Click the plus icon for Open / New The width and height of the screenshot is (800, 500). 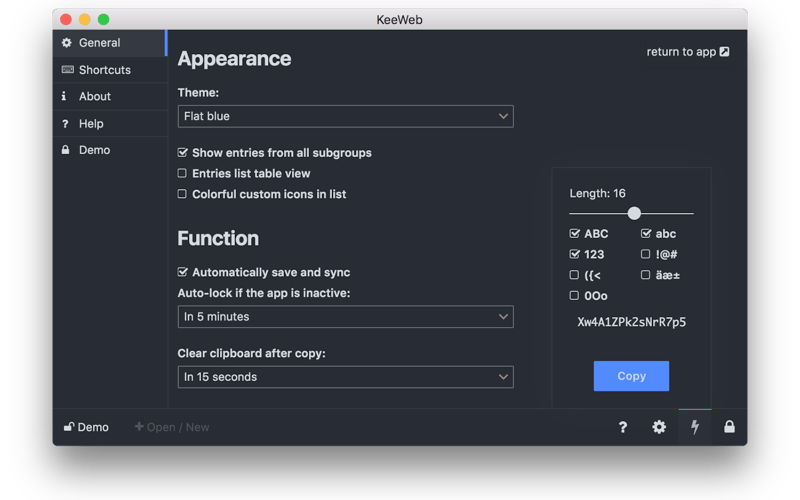[x=139, y=426]
